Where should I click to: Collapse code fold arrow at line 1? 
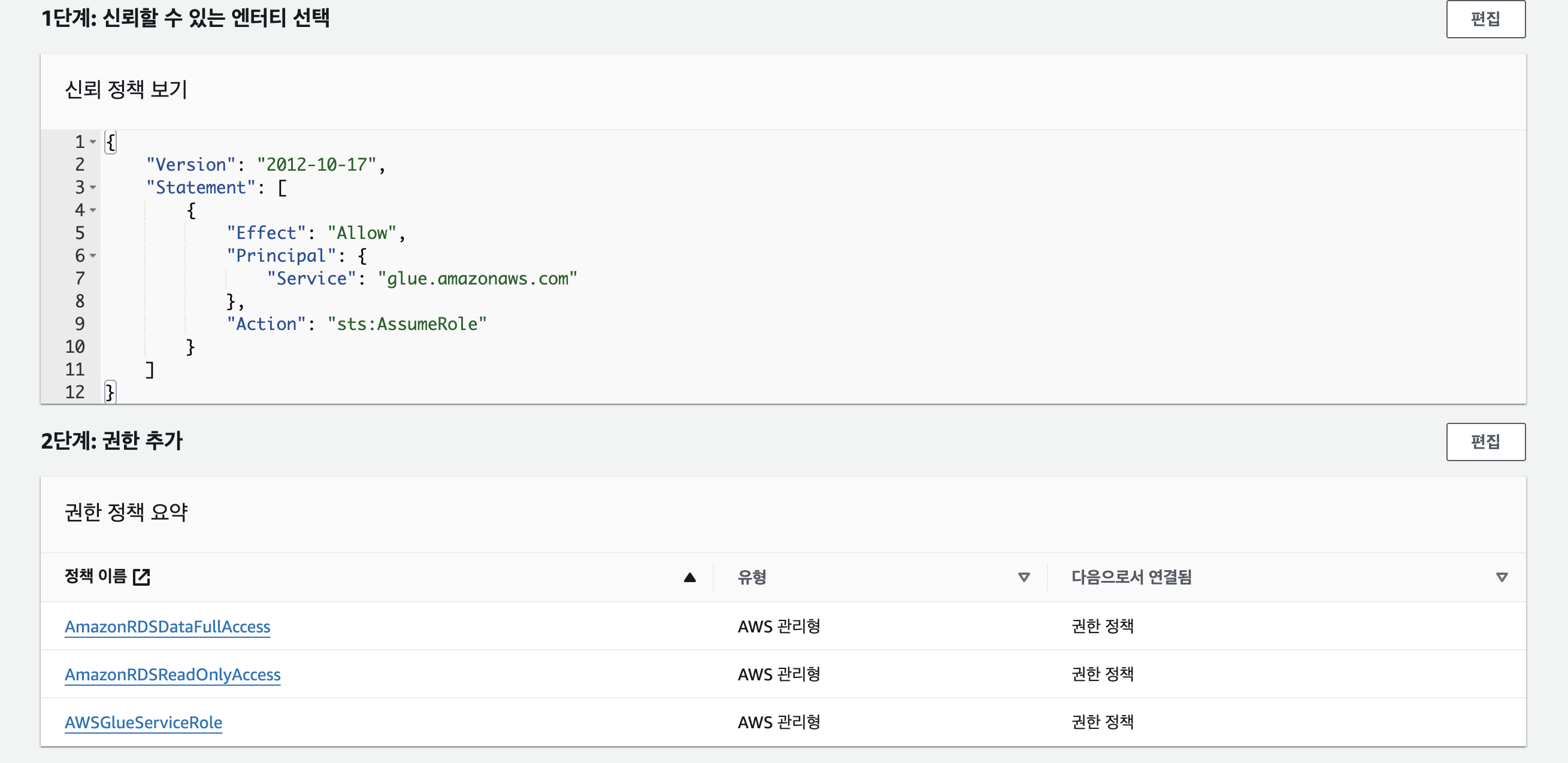93,142
